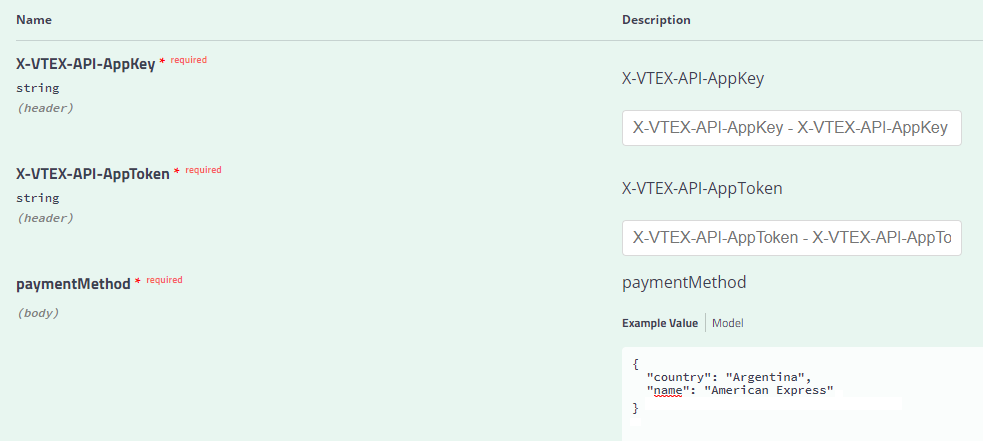
Task: Click the X-VTEX-API-AppKey input field
Action: coord(791,128)
